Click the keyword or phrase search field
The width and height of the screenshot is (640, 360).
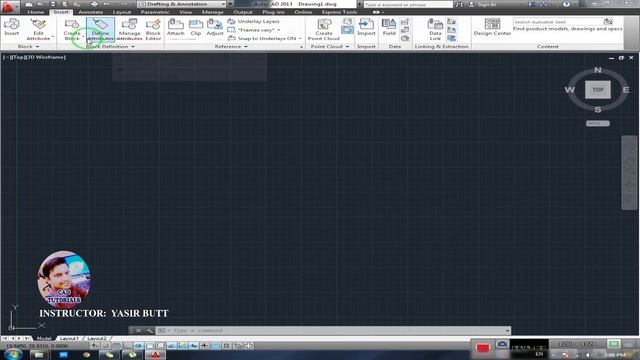(x=408, y=4)
